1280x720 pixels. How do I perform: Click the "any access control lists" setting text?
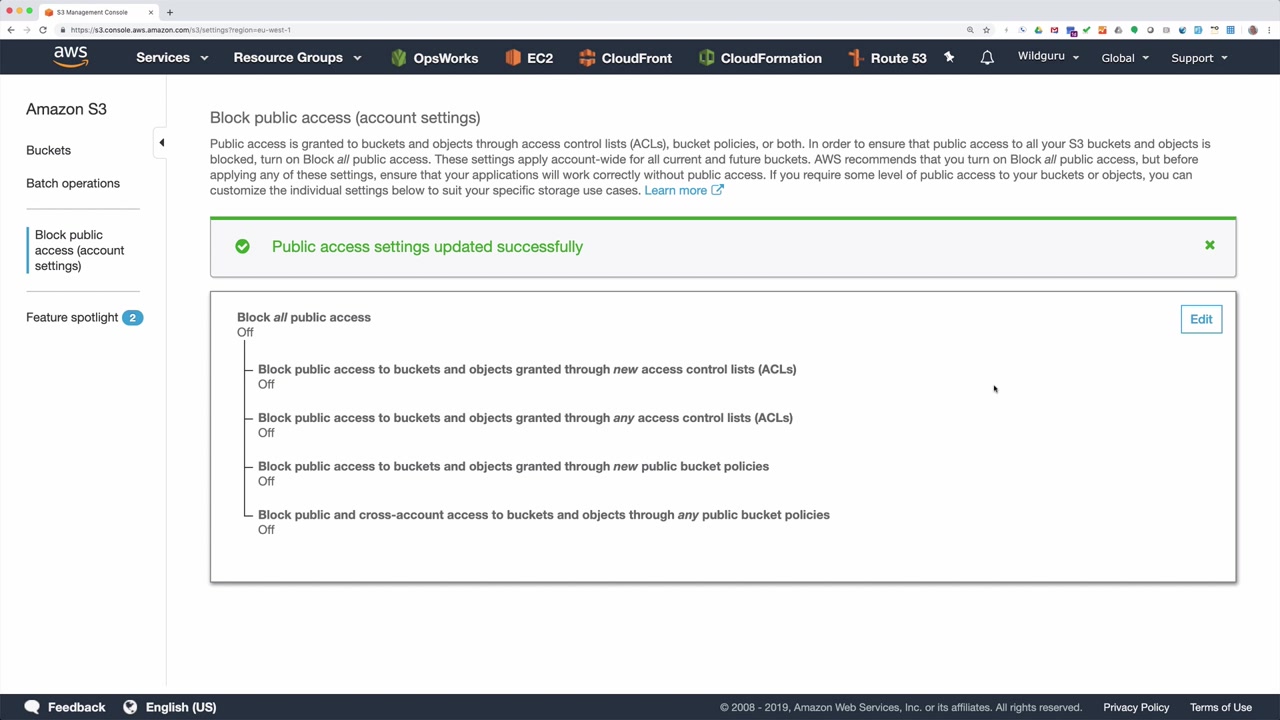tap(525, 418)
